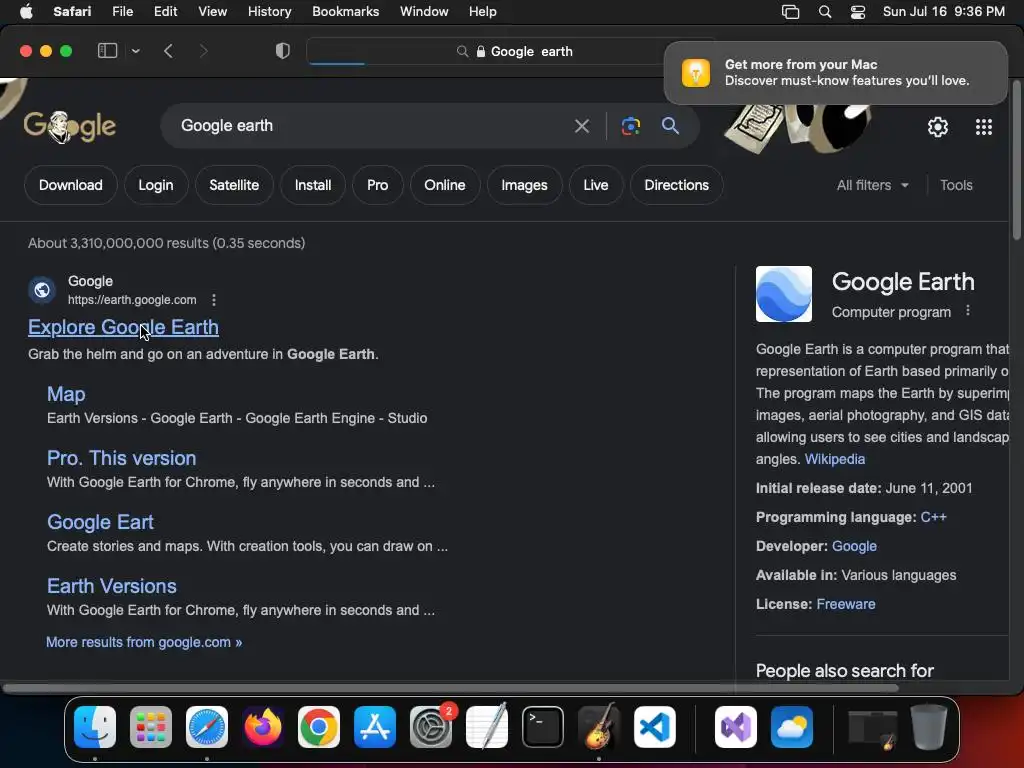Screen dimensions: 1024x768
Task: Open Launchpad from the Dock
Action: click(151, 727)
